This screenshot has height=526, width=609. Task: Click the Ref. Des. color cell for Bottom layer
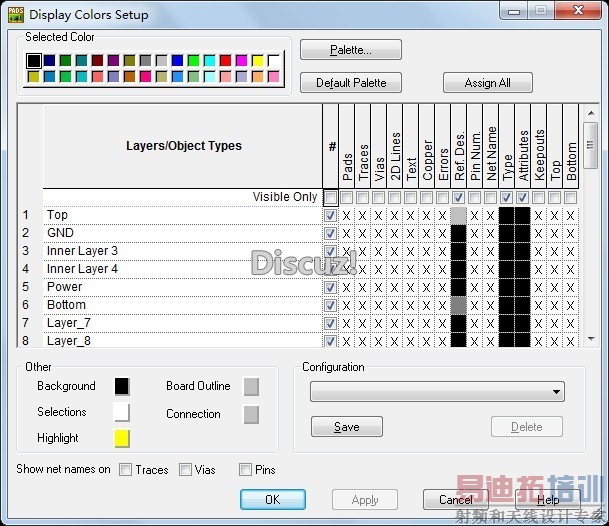458,305
